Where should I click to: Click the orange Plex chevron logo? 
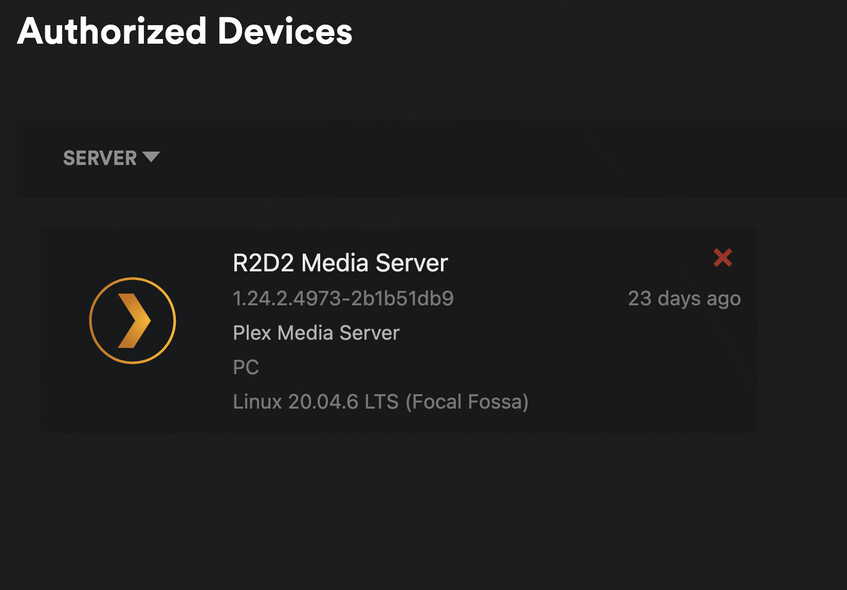133,321
